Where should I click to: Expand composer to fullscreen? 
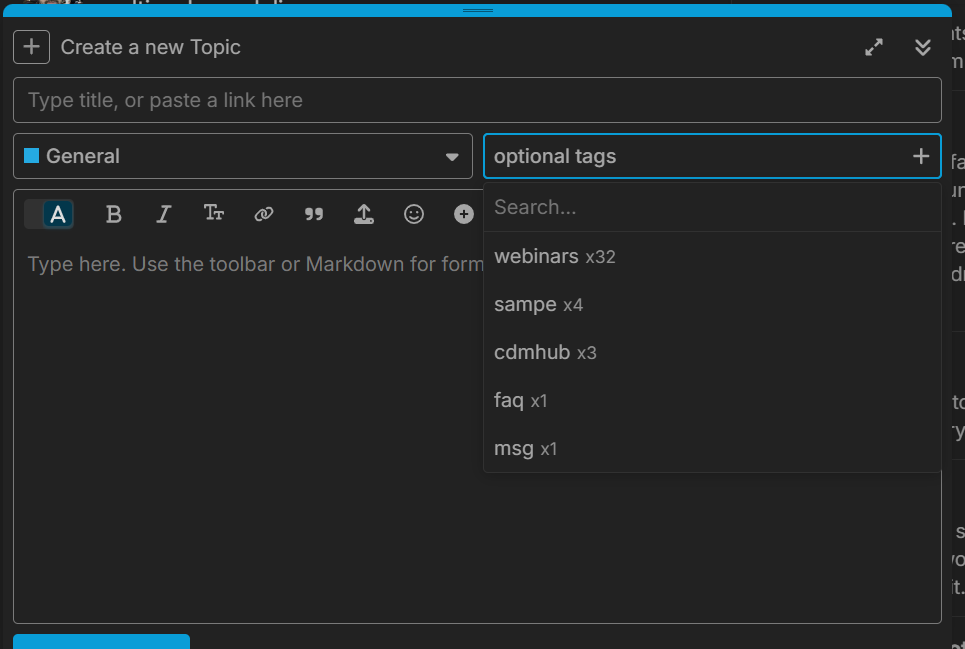(x=874, y=47)
